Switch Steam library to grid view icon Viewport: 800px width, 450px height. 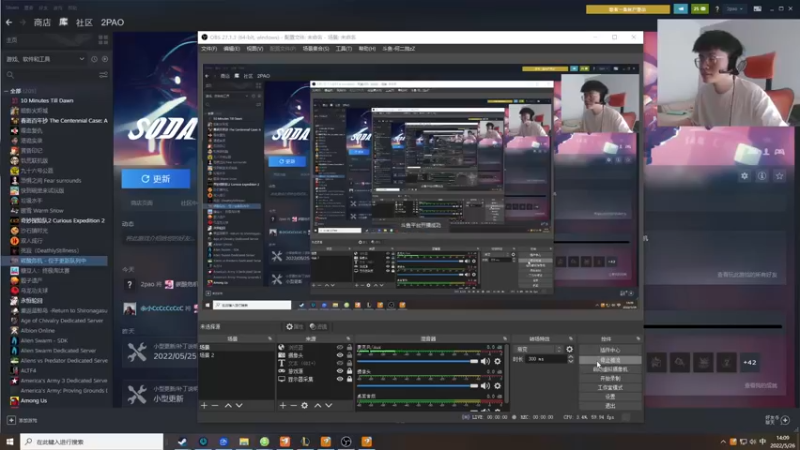pos(103,40)
